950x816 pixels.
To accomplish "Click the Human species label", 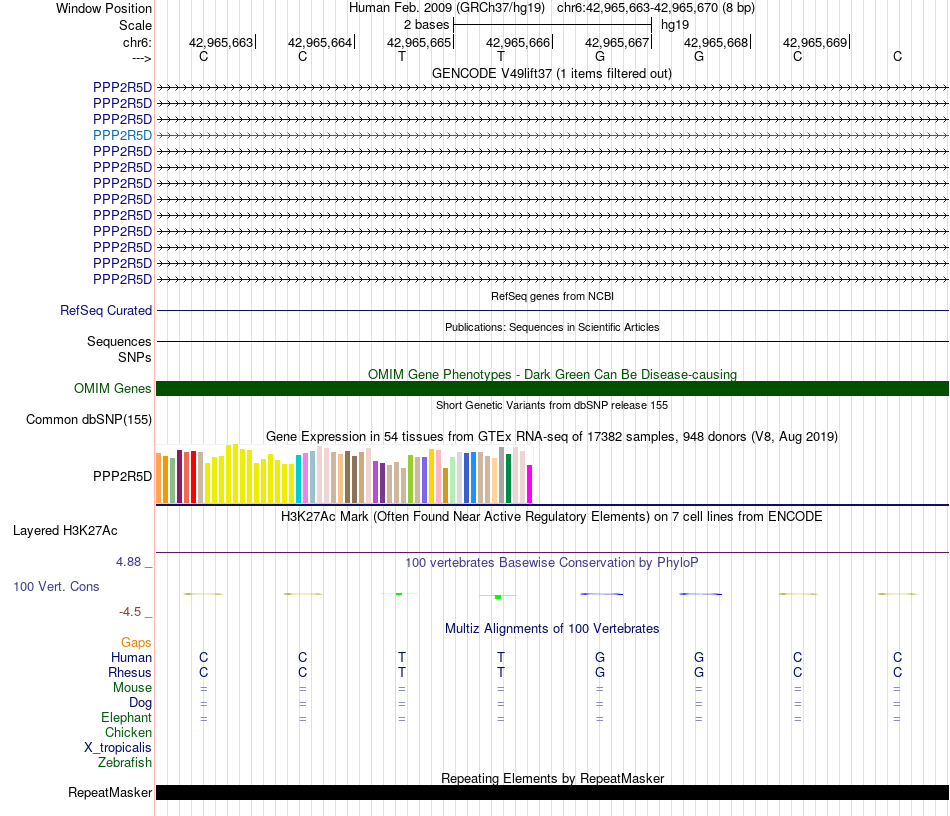I will pos(131,657).
